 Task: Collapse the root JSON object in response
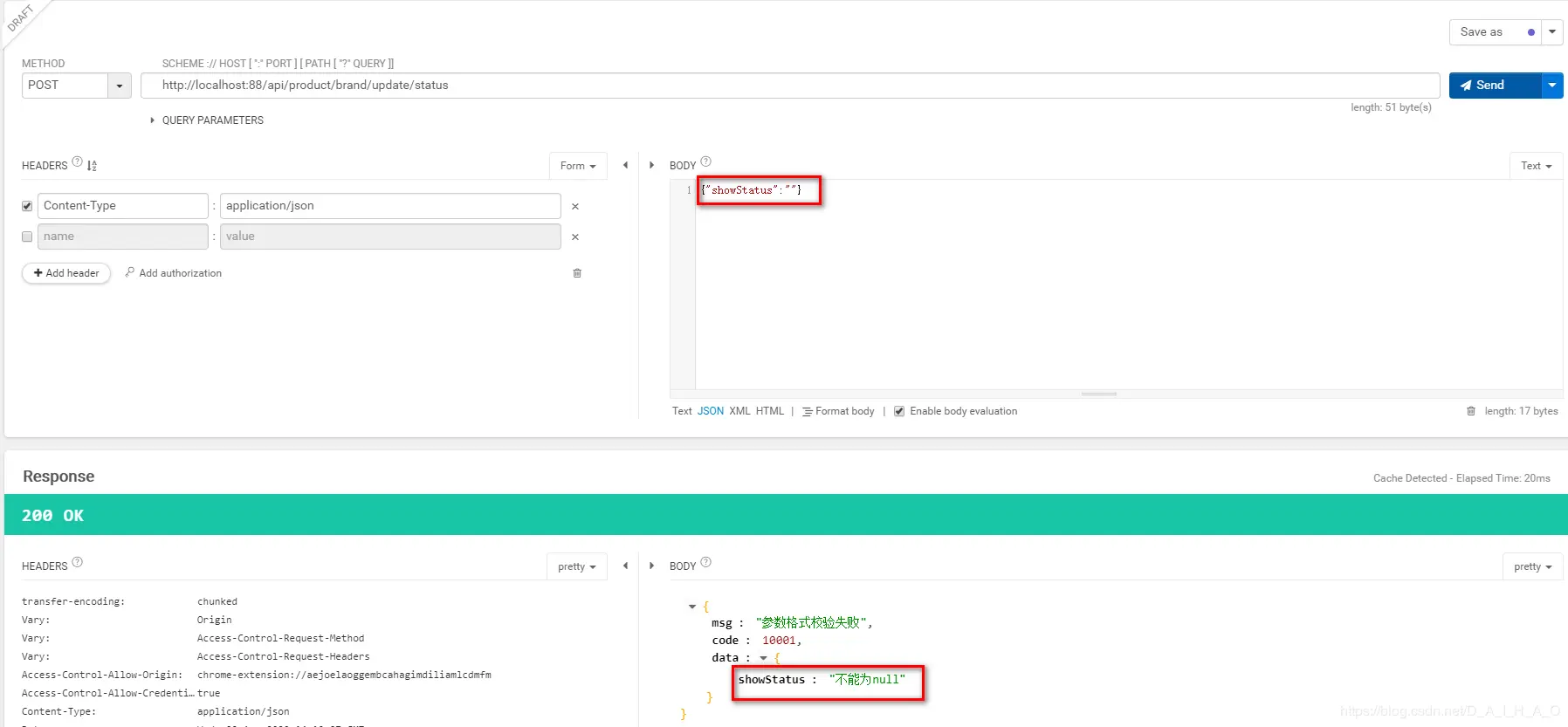pos(692,607)
